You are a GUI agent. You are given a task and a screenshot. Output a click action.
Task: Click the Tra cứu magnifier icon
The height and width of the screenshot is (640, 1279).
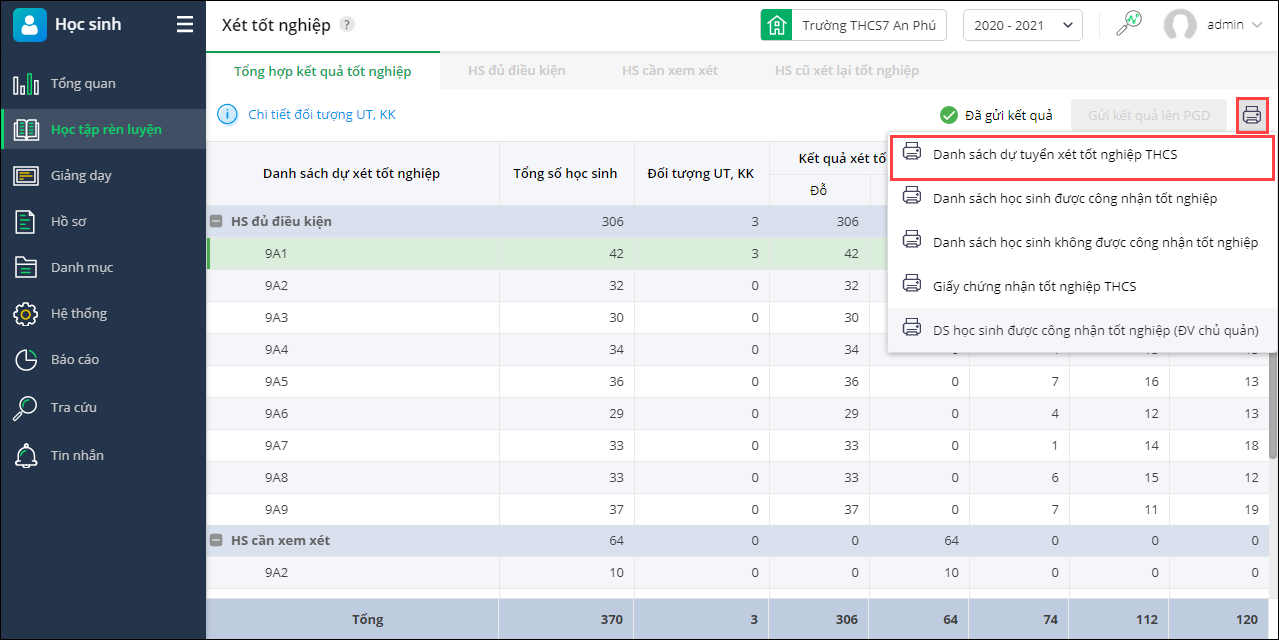pos(26,407)
